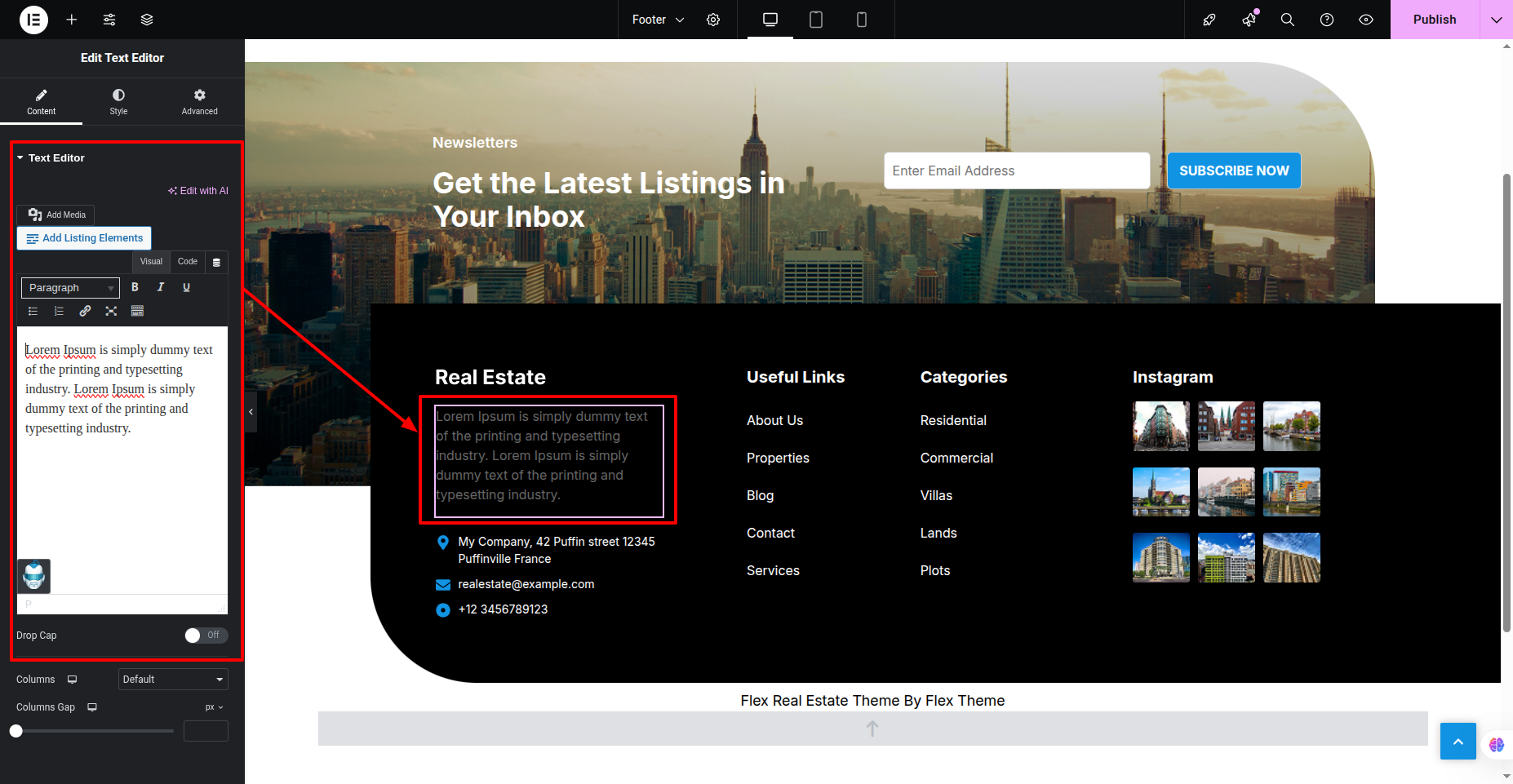This screenshot has width=1513, height=784.
Task: Click the insert link icon in editor
Action: (85, 311)
